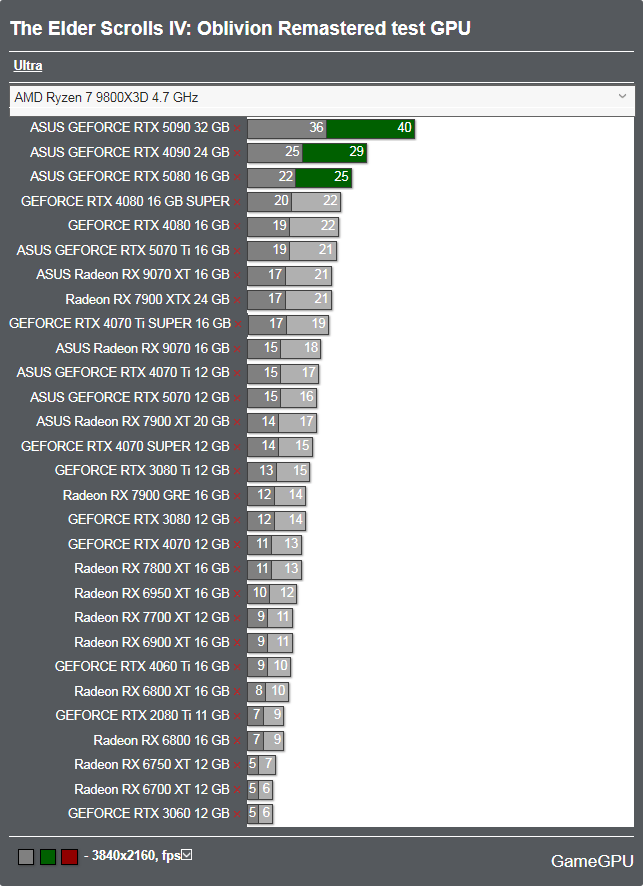Image resolution: width=643 pixels, height=886 pixels.
Task: Click red x beside GEFORCE RTX 3080 Ti 12 GB
Action: coord(237,471)
